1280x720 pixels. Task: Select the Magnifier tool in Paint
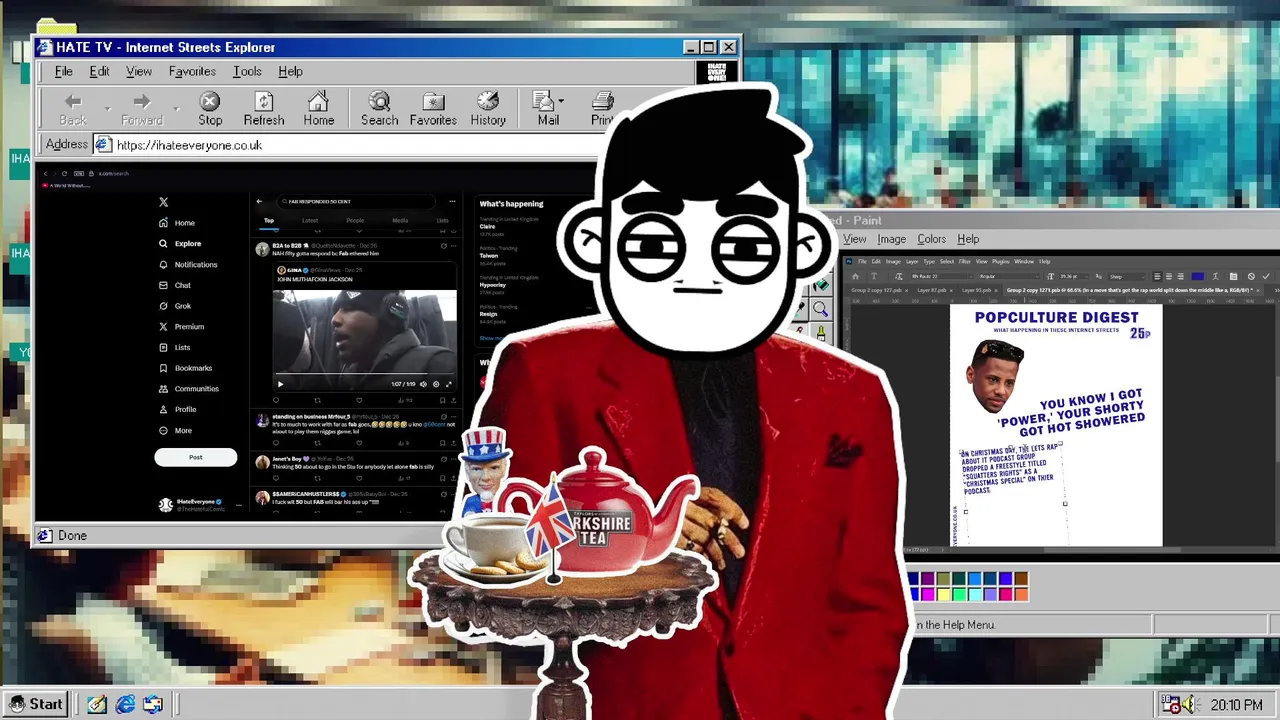tap(820, 310)
